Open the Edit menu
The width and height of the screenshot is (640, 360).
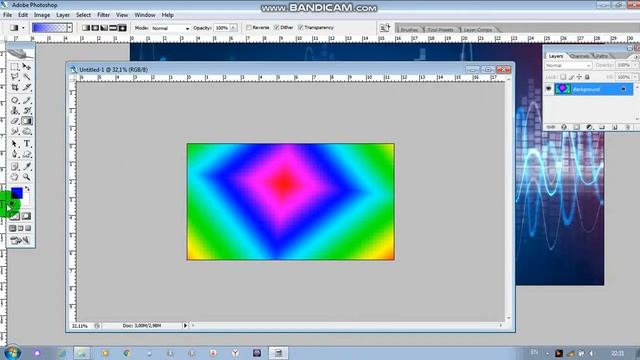(23, 15)
